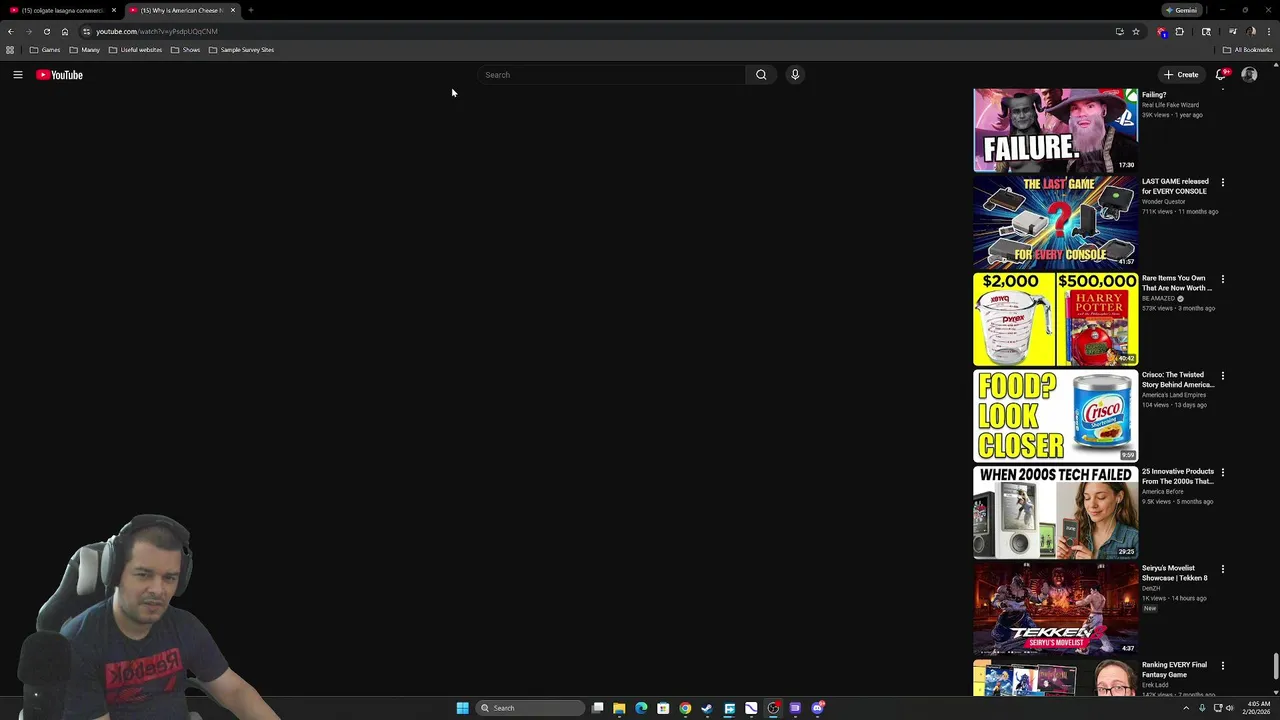Open the Manny bookmark folder
Image resolution: width=1280 pixels, height=720 pixels.
click(x=84, y=50)
